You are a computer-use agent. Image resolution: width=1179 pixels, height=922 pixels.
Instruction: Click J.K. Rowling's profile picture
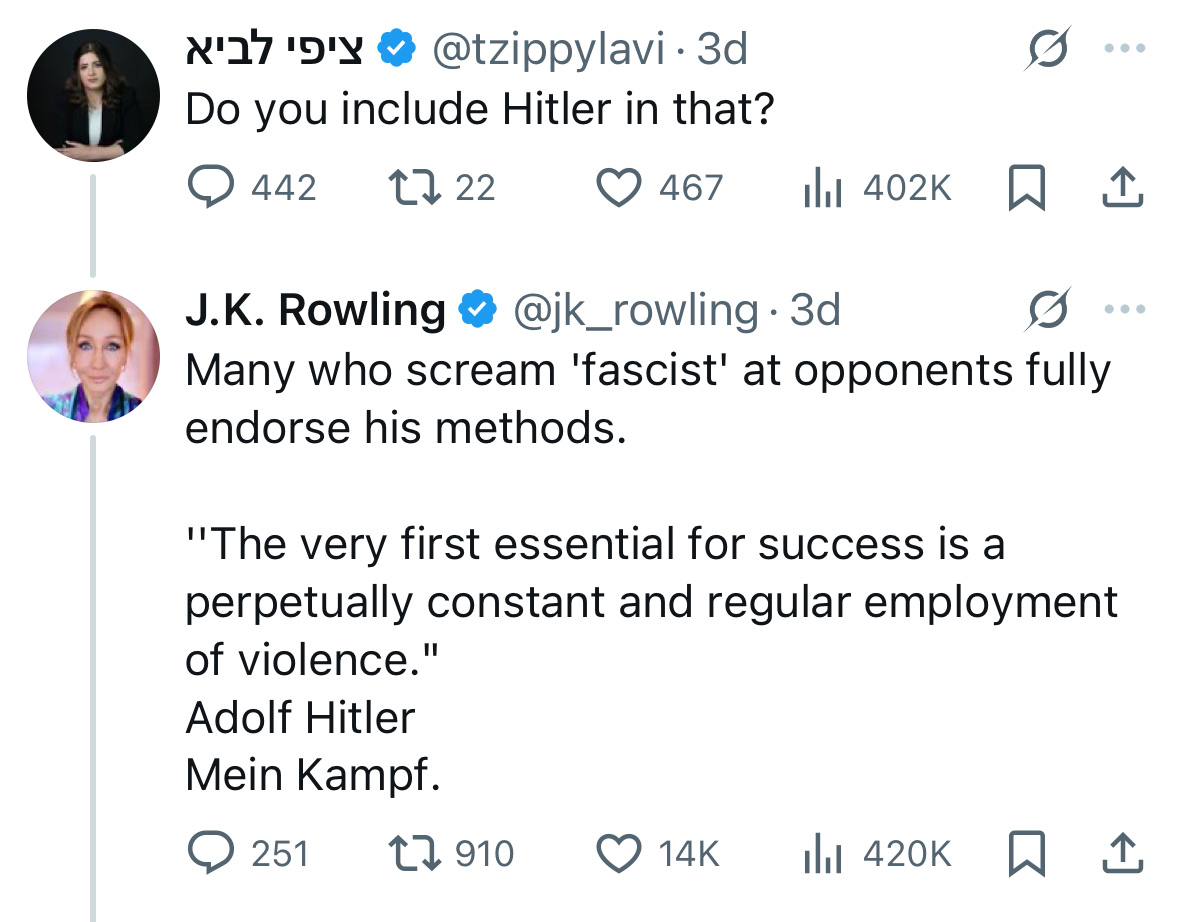pyautogui.click(x=93, y=357)
